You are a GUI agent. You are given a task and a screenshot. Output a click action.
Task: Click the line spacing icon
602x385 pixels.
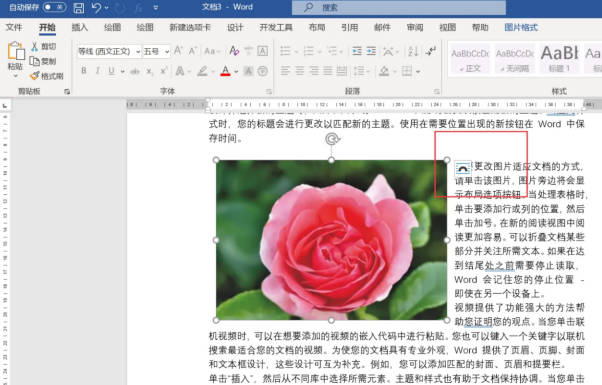(x=359, y=71)
